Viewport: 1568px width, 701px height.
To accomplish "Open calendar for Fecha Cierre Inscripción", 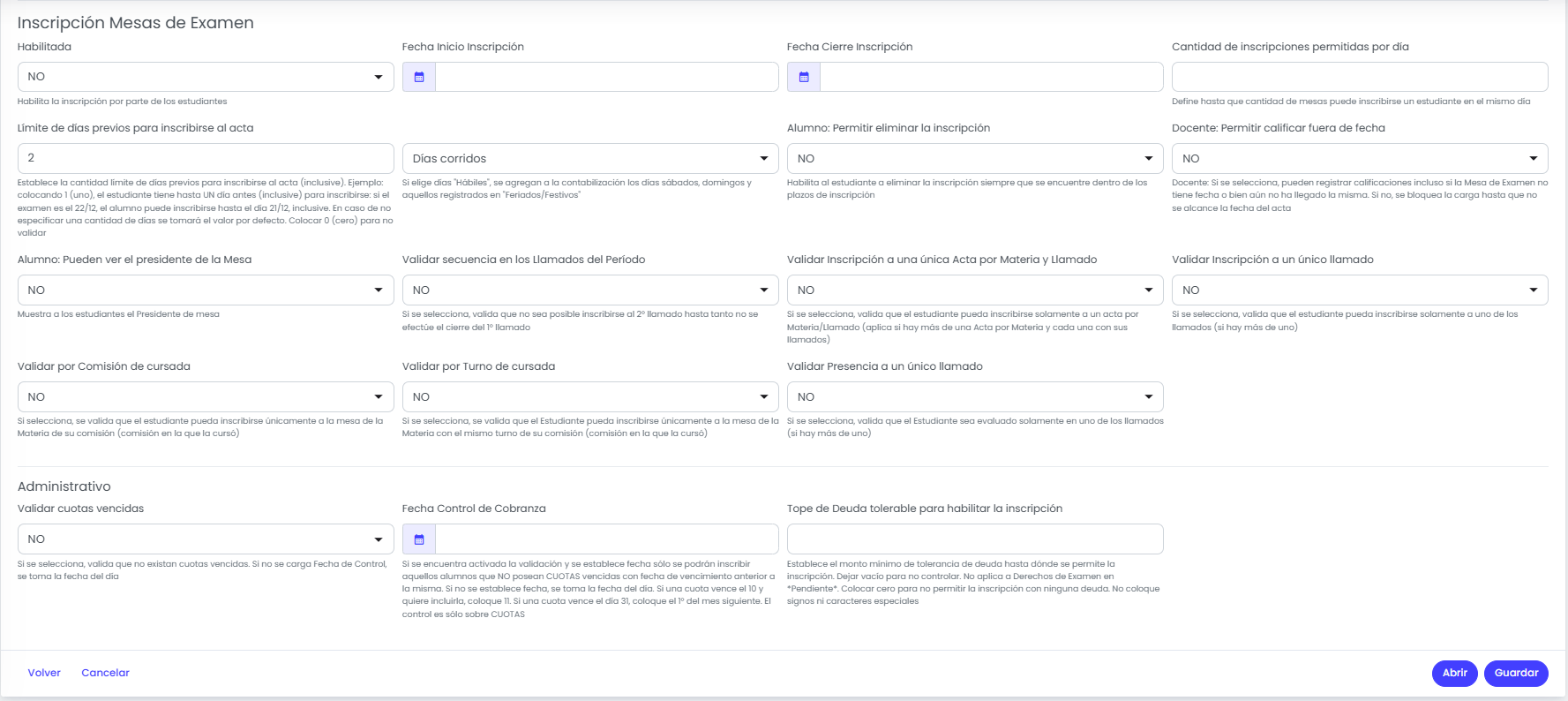I will coord(804,77).
